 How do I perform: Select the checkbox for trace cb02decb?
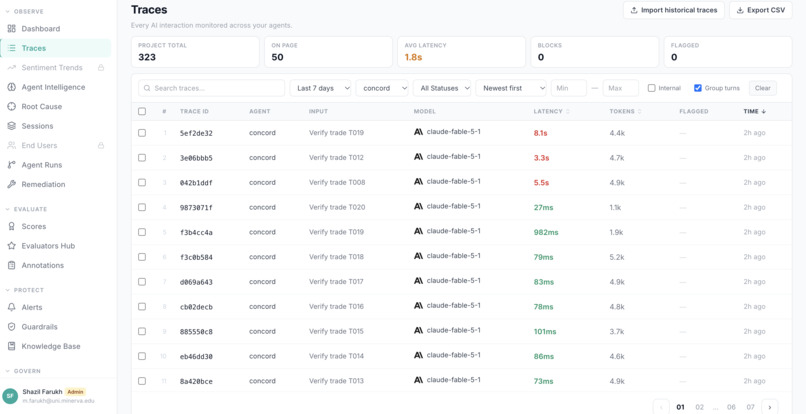tap(142, 307)
